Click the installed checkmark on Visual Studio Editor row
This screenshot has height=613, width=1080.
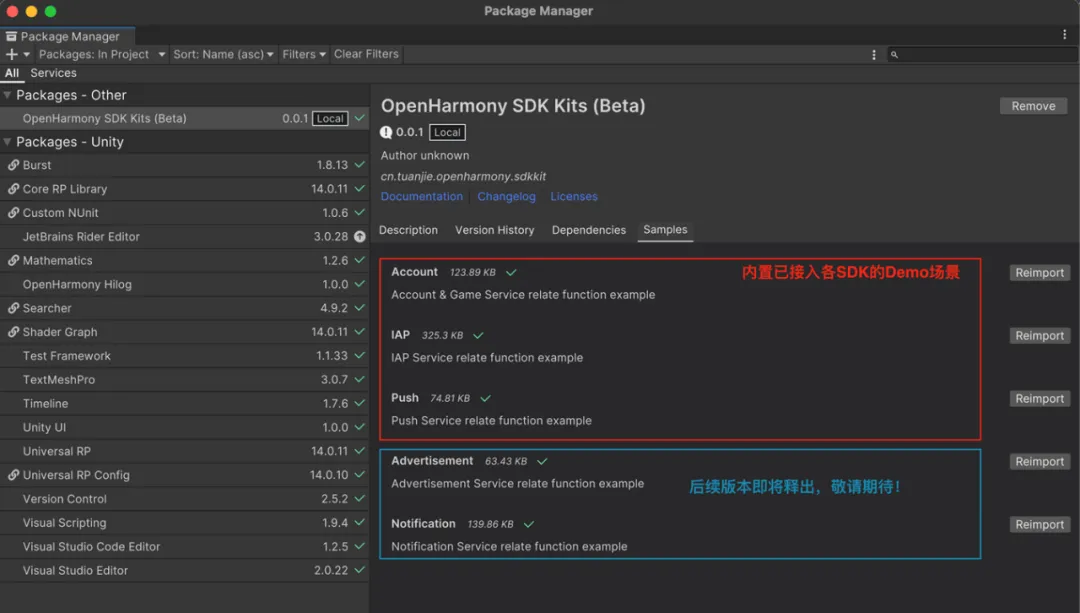coord(360,570)
